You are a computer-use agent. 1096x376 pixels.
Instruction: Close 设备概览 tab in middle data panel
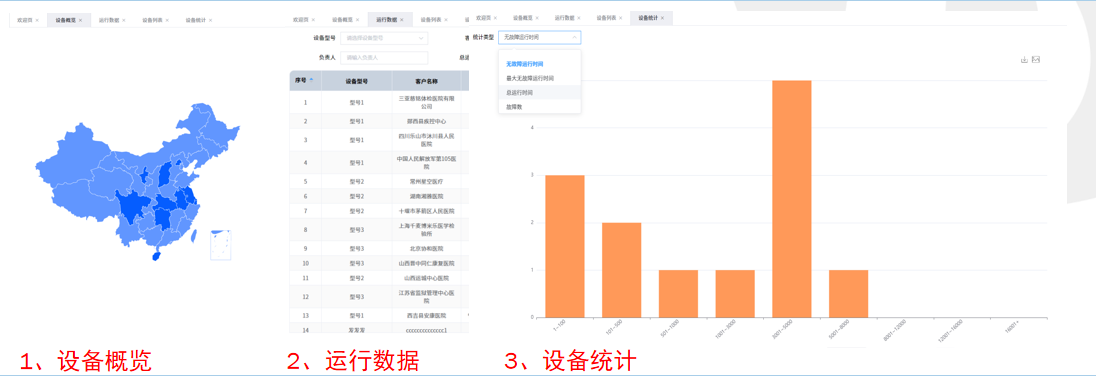point(357,20)
